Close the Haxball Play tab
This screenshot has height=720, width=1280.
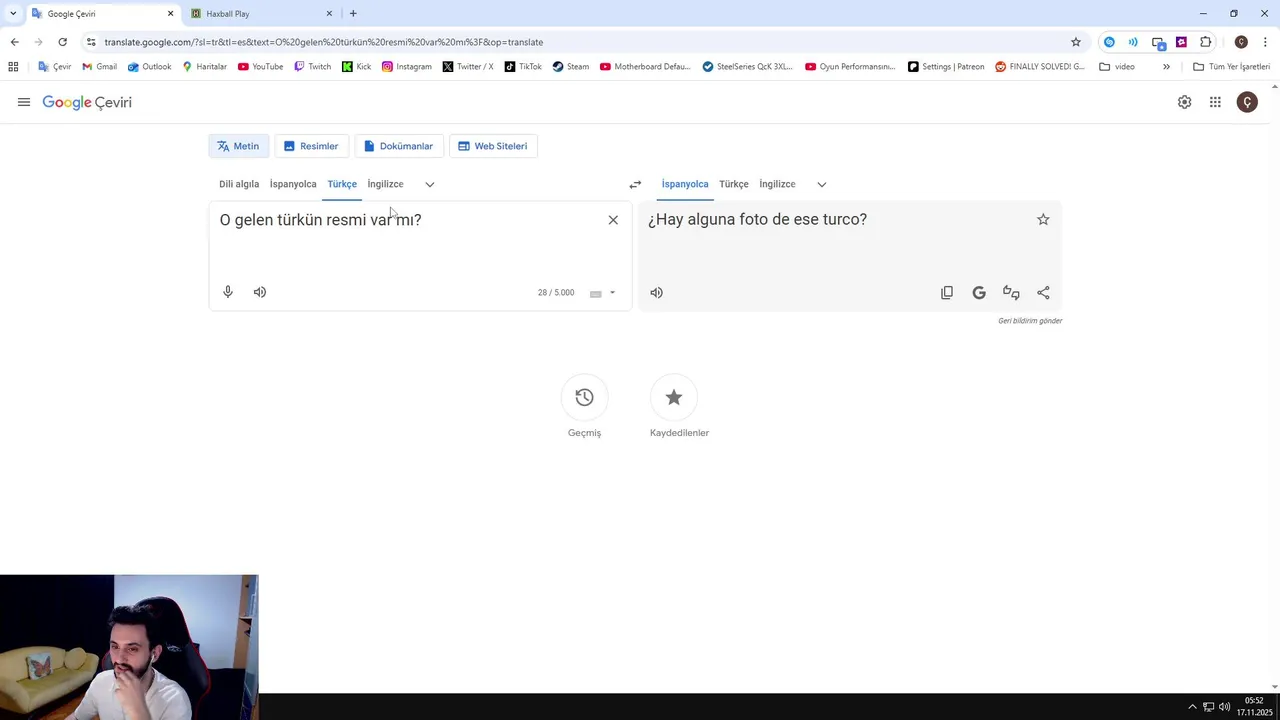click(x=329, y=14)
